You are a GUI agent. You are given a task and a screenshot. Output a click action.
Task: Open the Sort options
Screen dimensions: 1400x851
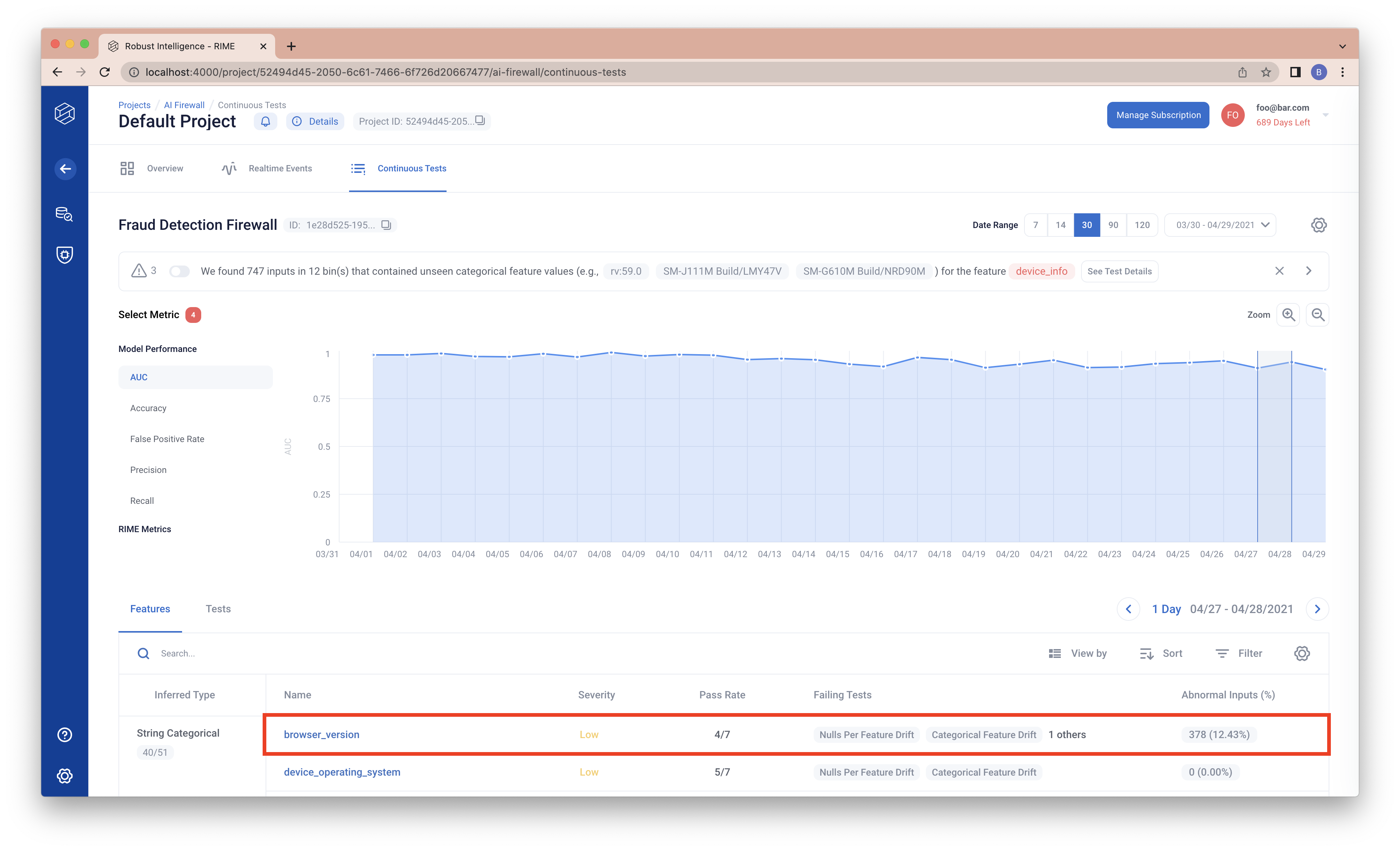(1161, 654)
